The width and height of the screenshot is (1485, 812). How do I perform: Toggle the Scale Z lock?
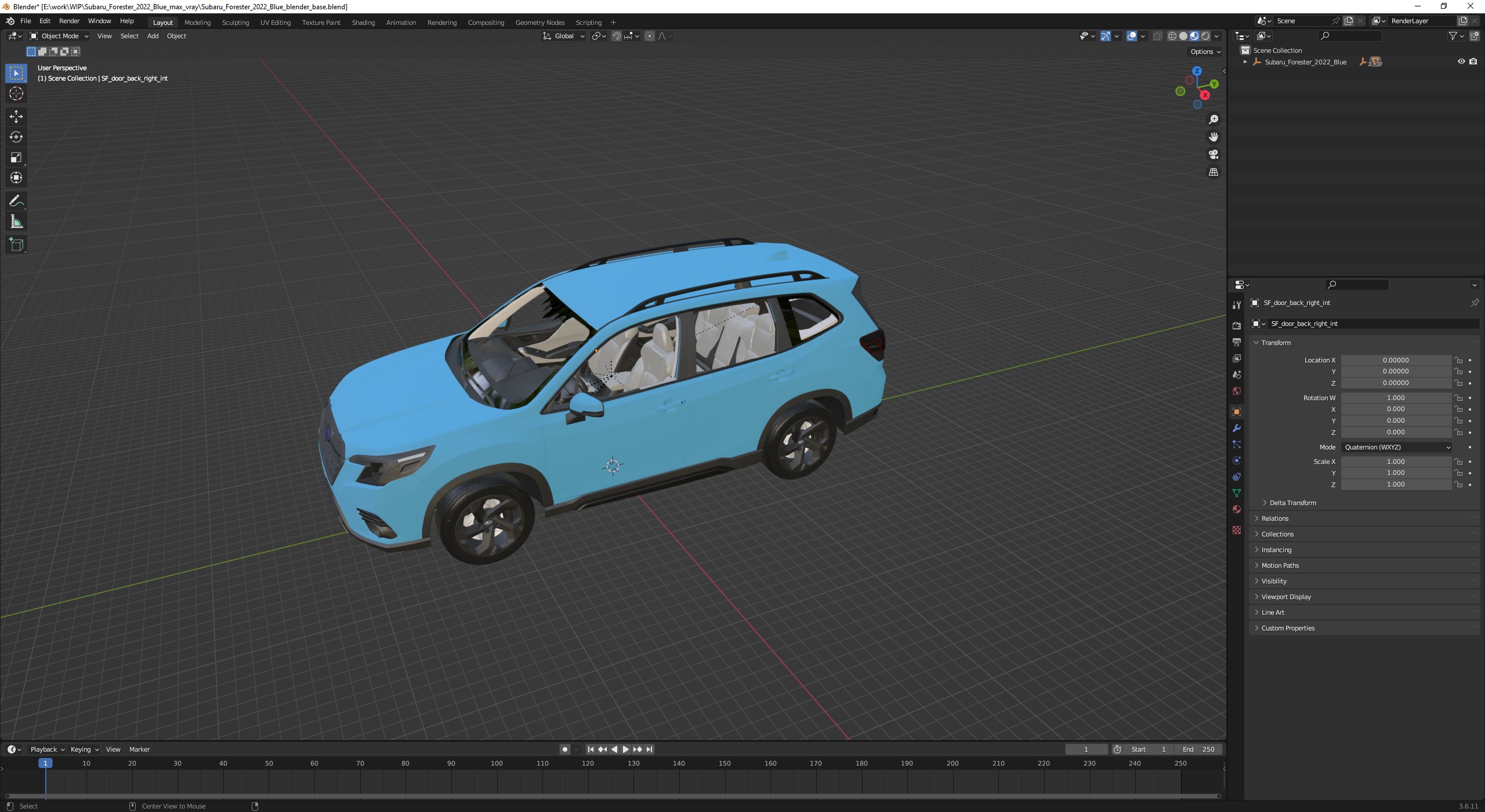point(1458,484)
